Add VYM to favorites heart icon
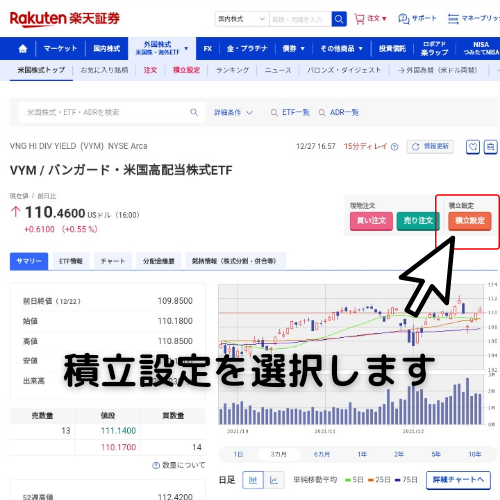The image size is (500, 500). [473, 147]
